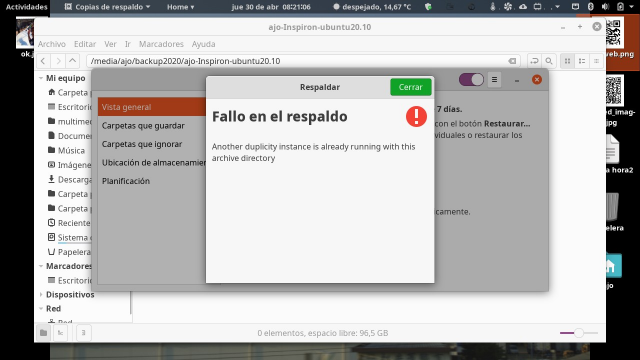Click the cloud sync tray icon
The height and width of the screenshot is (360, 640).
point(523,7)
